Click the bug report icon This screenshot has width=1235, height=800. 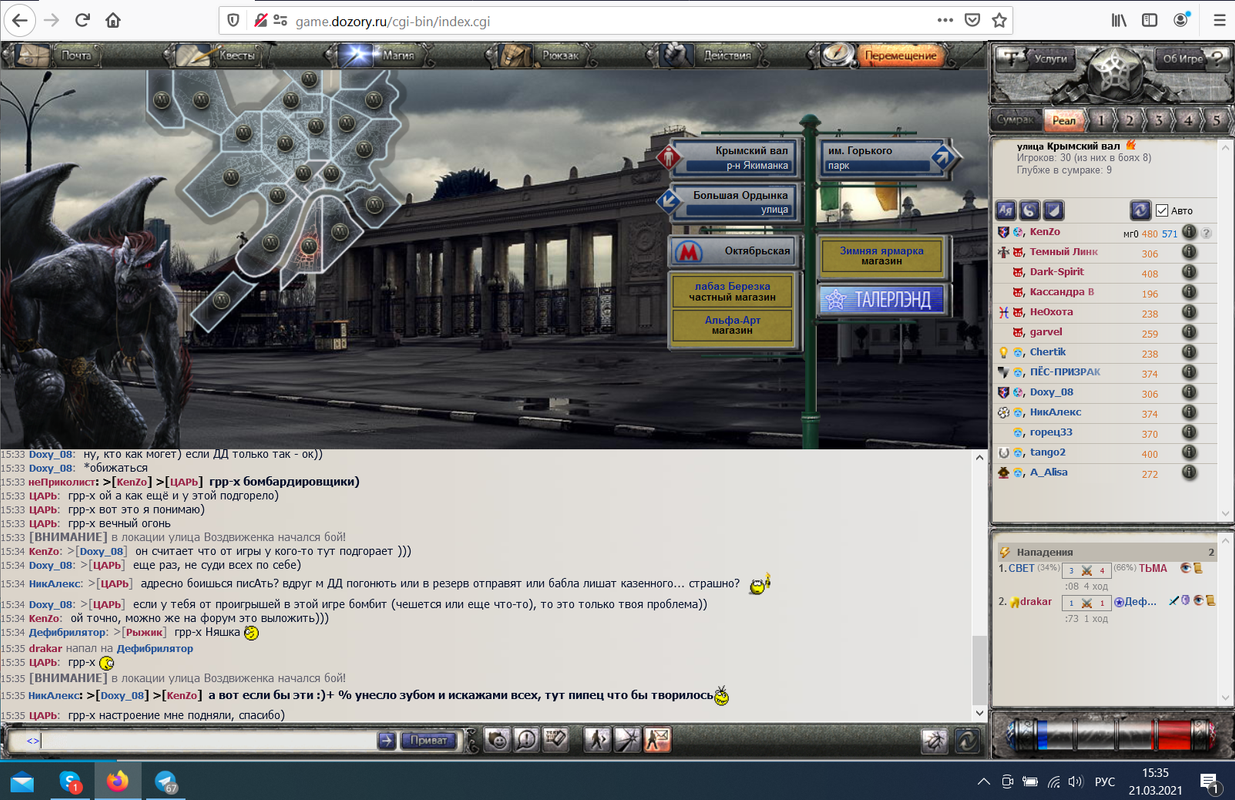934,741
